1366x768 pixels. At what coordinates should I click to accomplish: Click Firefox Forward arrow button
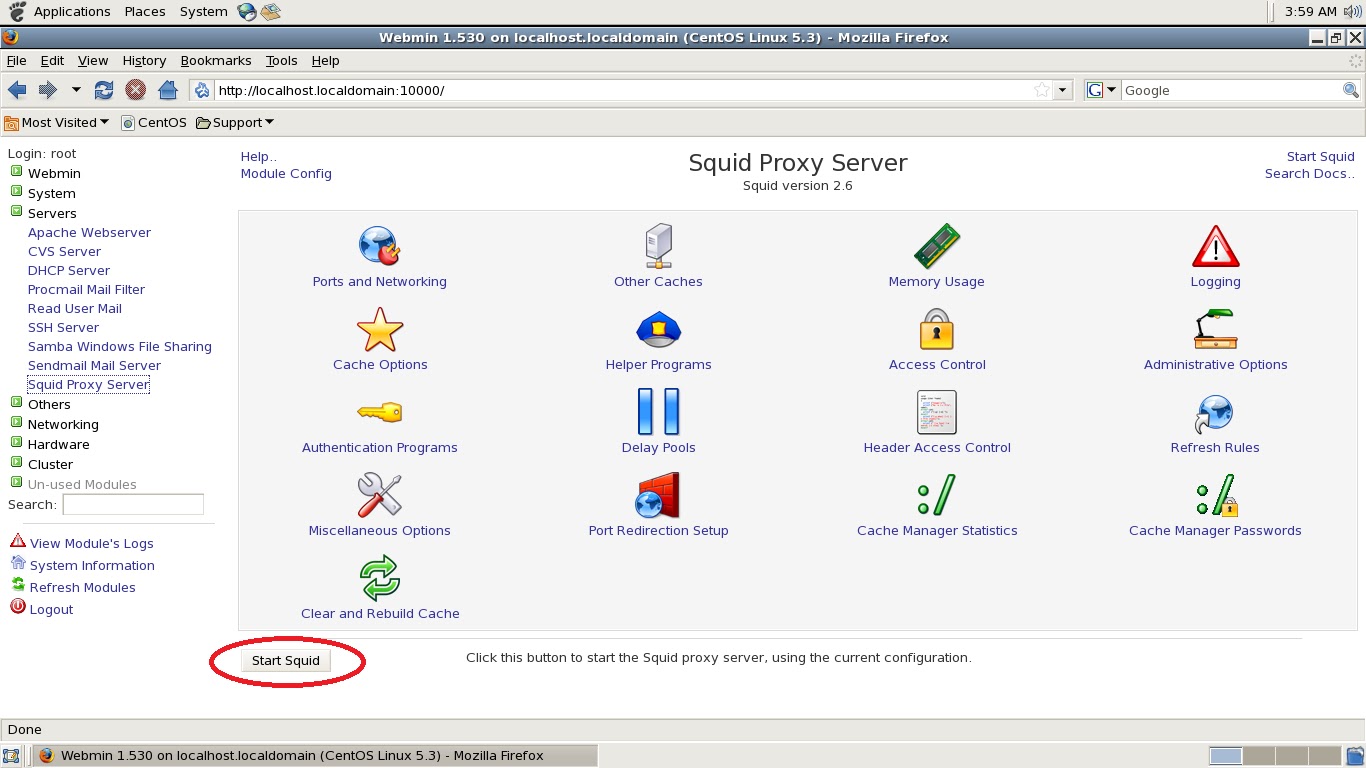[47, 90]
